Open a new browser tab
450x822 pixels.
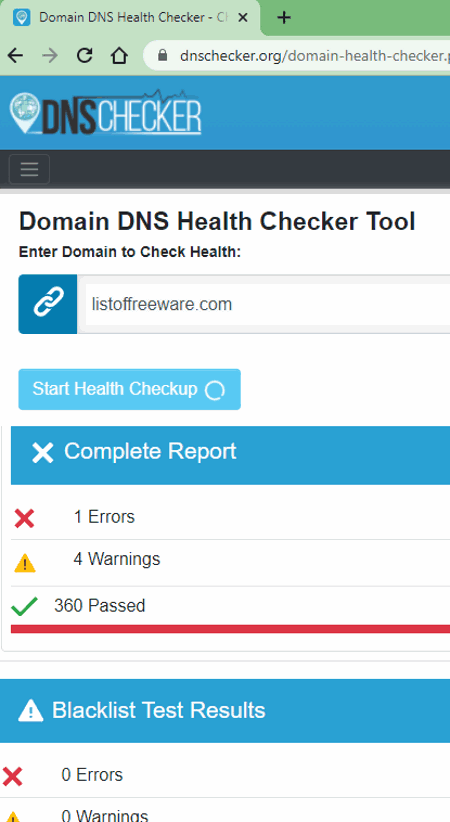[x=284, y=17]
